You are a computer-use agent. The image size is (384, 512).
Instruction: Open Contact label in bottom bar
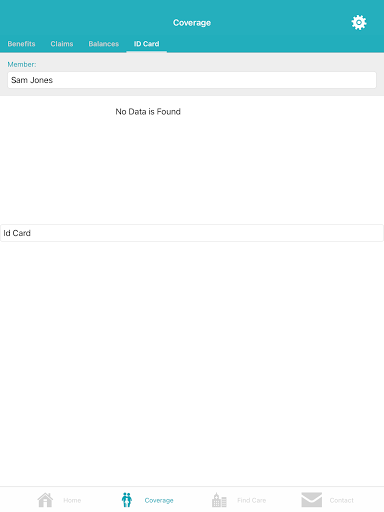(x=342, y=500)
